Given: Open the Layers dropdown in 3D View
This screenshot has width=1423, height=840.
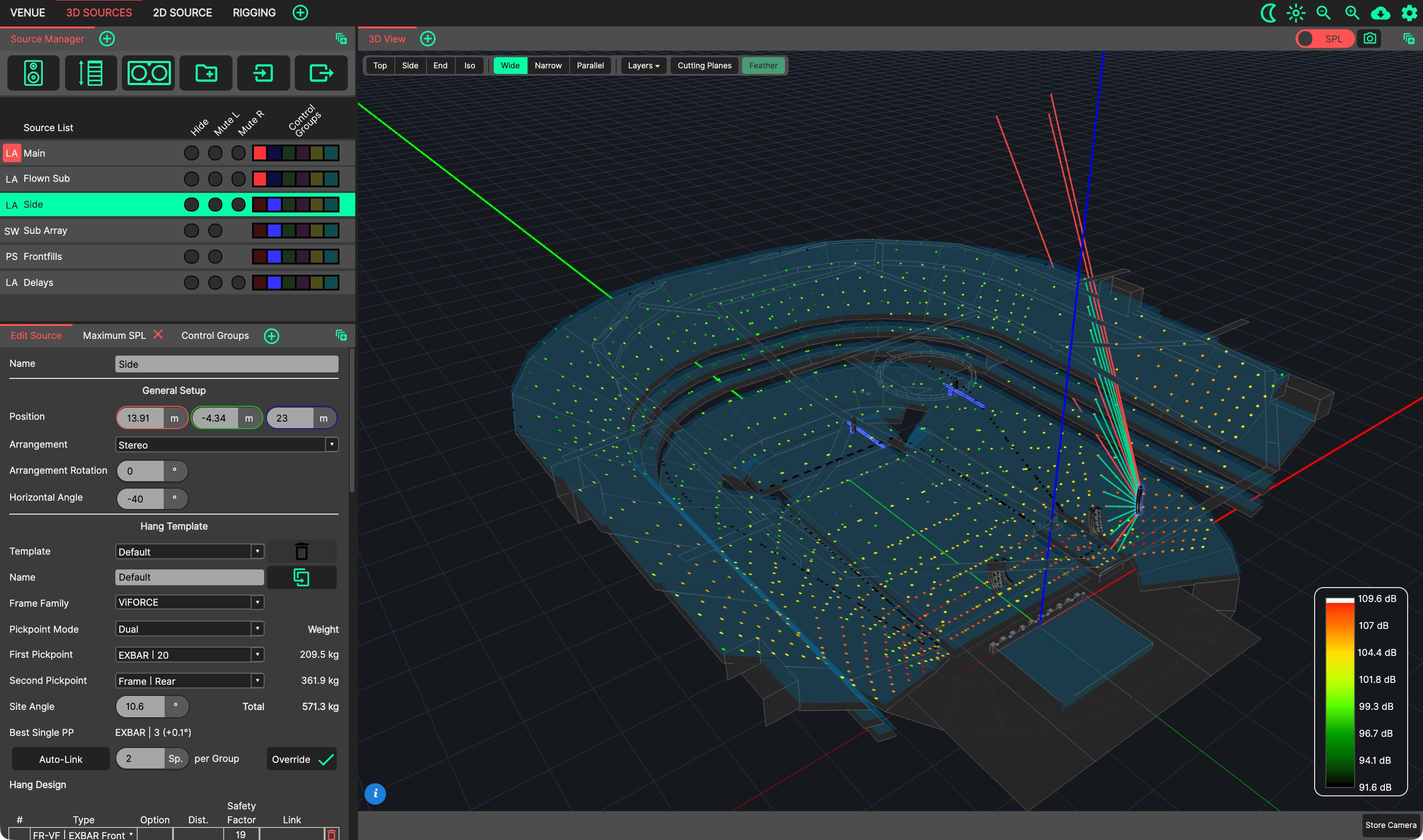Looking at the screenshot, I should [644, 66].
